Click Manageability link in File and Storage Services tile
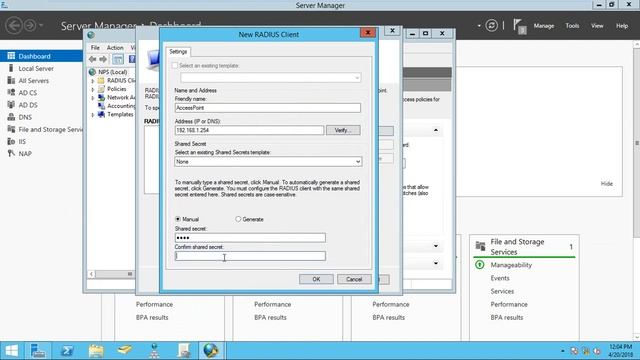This screenshot has height=360, width=640. [x=511, y=265]
